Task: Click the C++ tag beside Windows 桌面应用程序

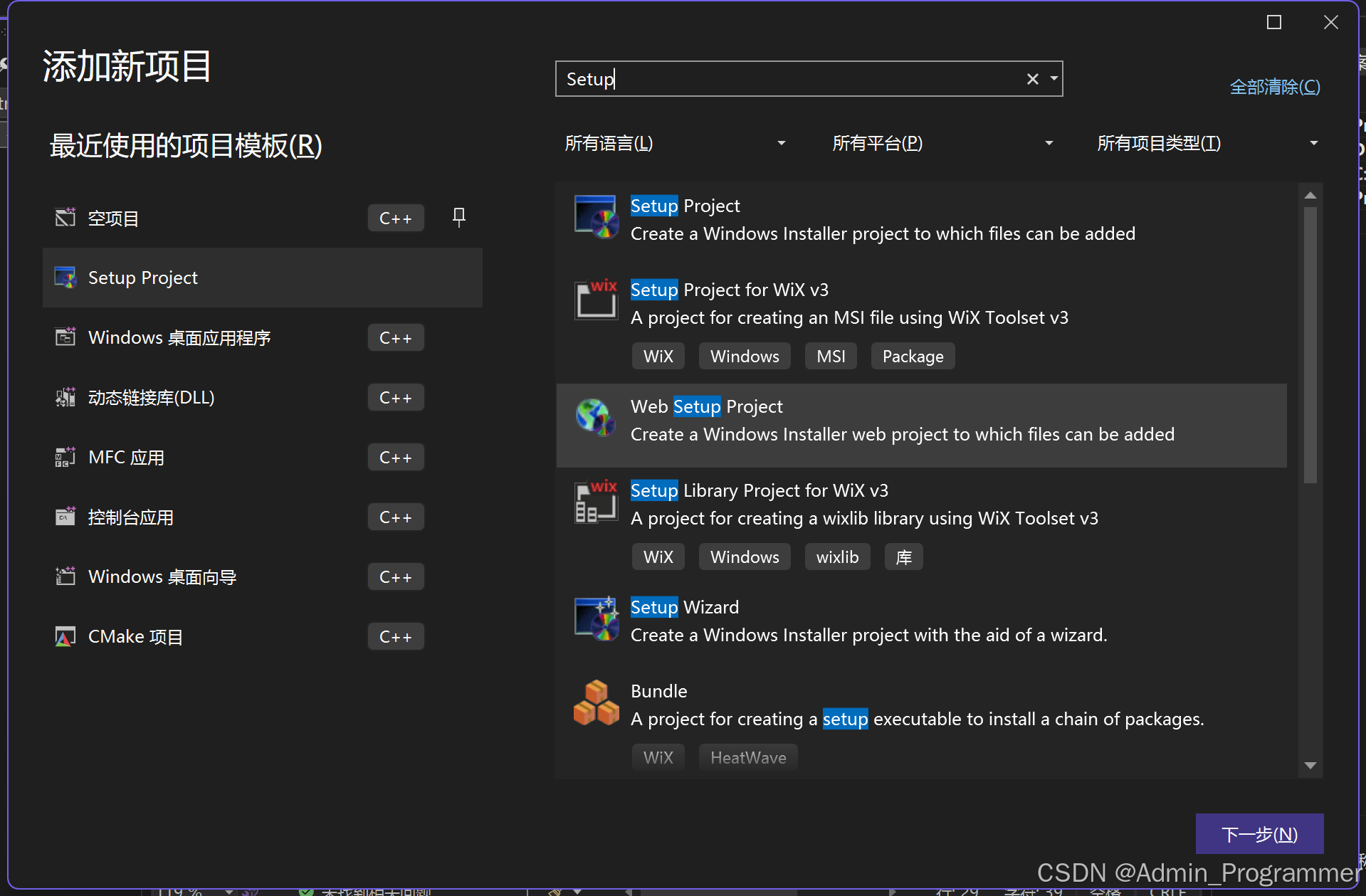Action: tap(396, 337)
